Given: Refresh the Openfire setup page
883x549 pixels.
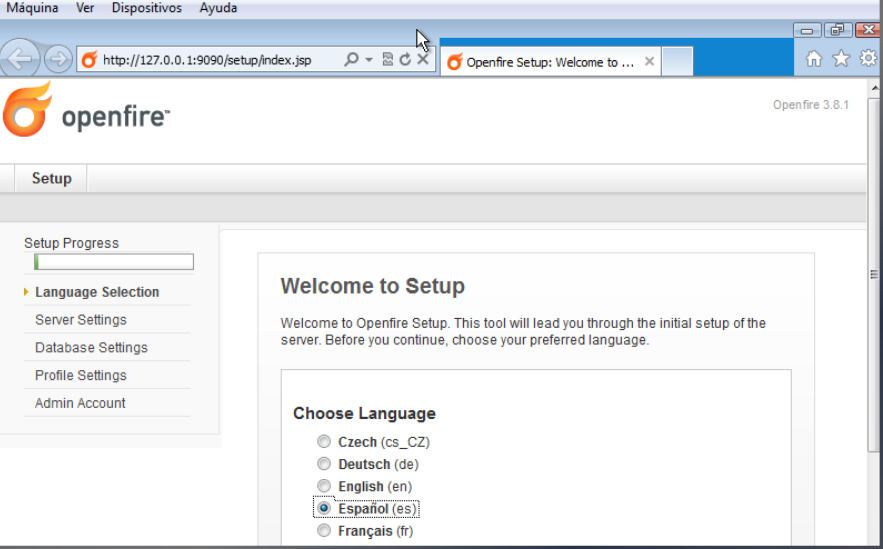Looking at the screenshot, I should [x=405, y=60].
